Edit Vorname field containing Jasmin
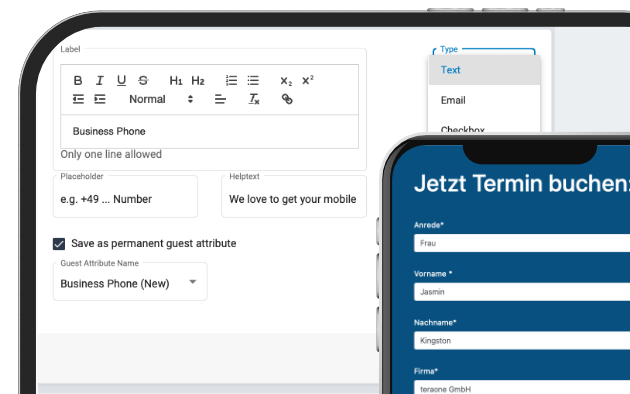 [522, 292]
